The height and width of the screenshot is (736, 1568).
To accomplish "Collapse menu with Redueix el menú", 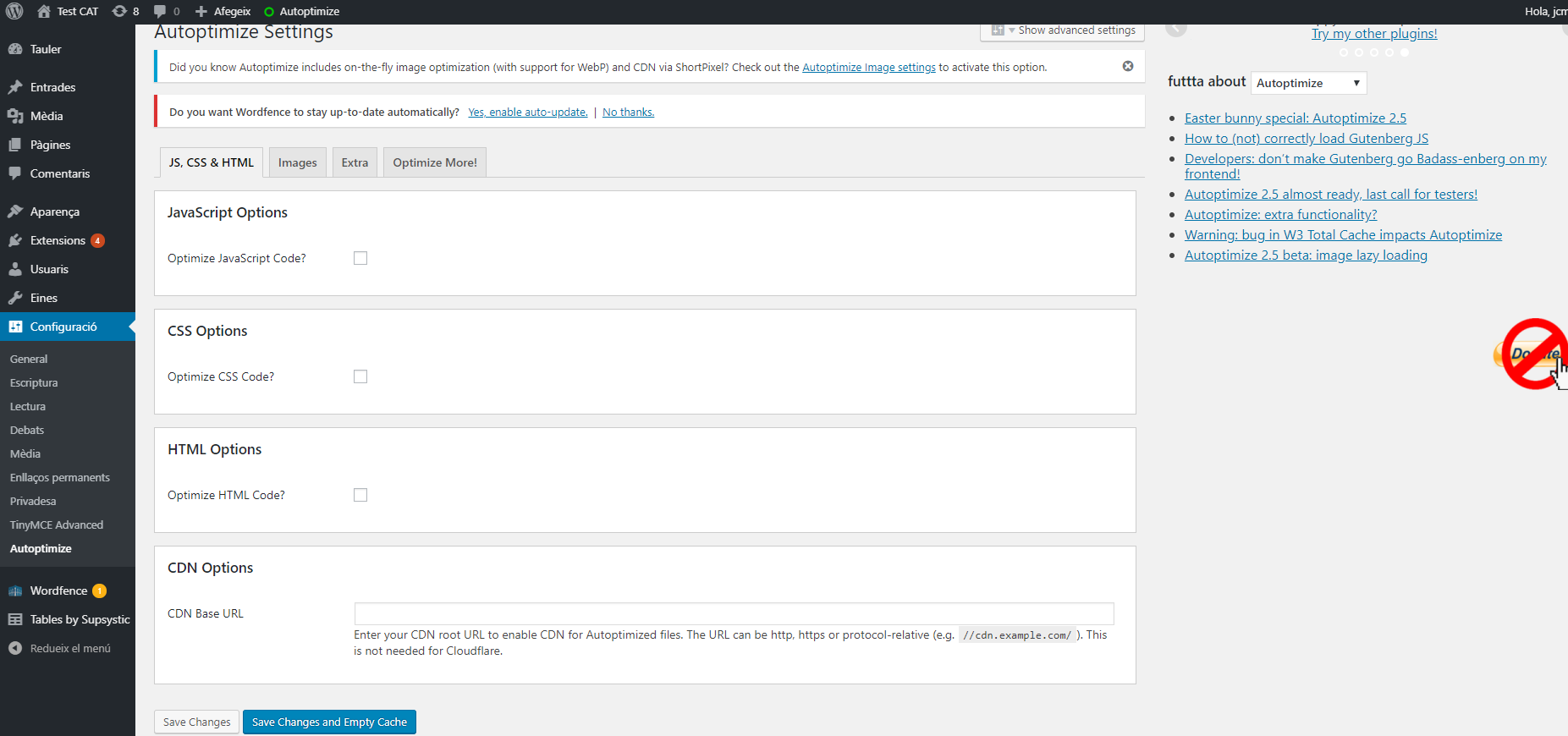I will (68, 648).
